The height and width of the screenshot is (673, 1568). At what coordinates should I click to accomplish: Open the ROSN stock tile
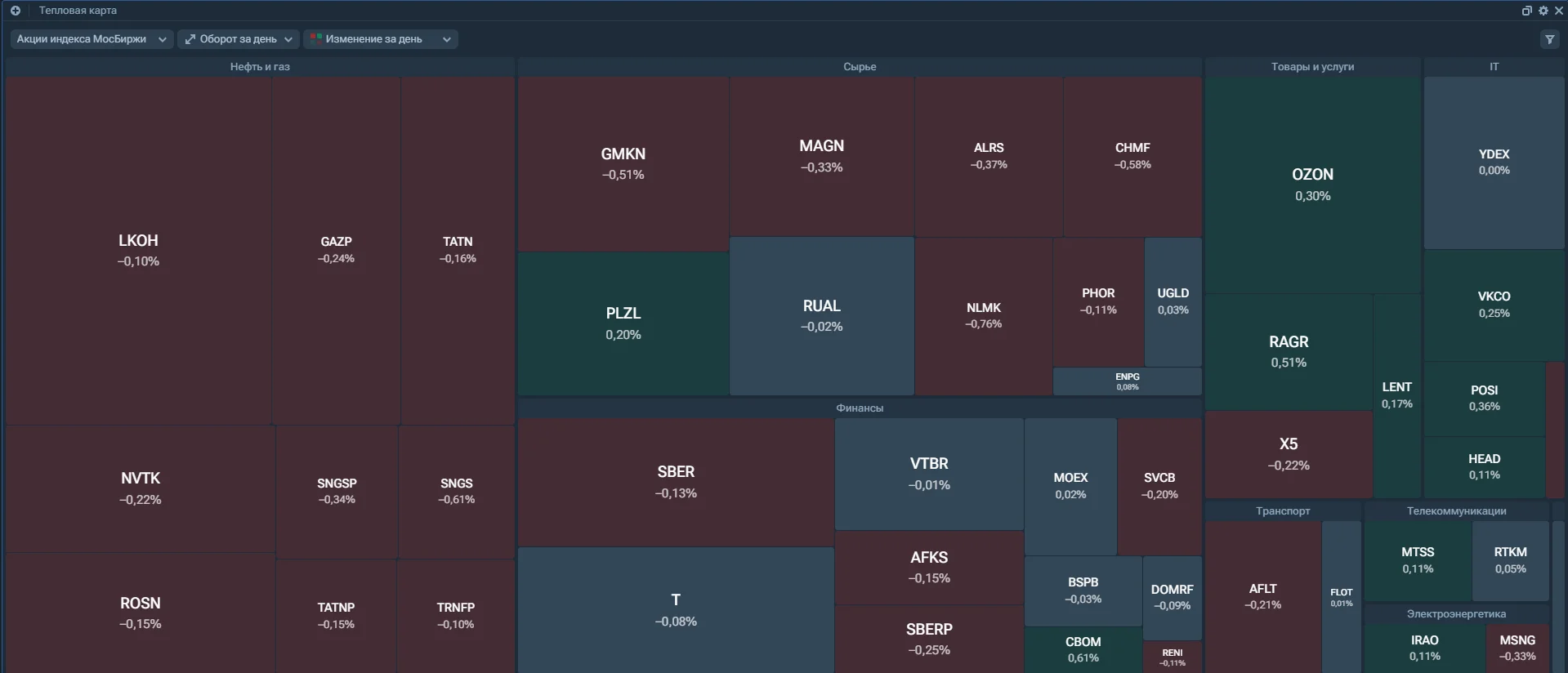141,613
